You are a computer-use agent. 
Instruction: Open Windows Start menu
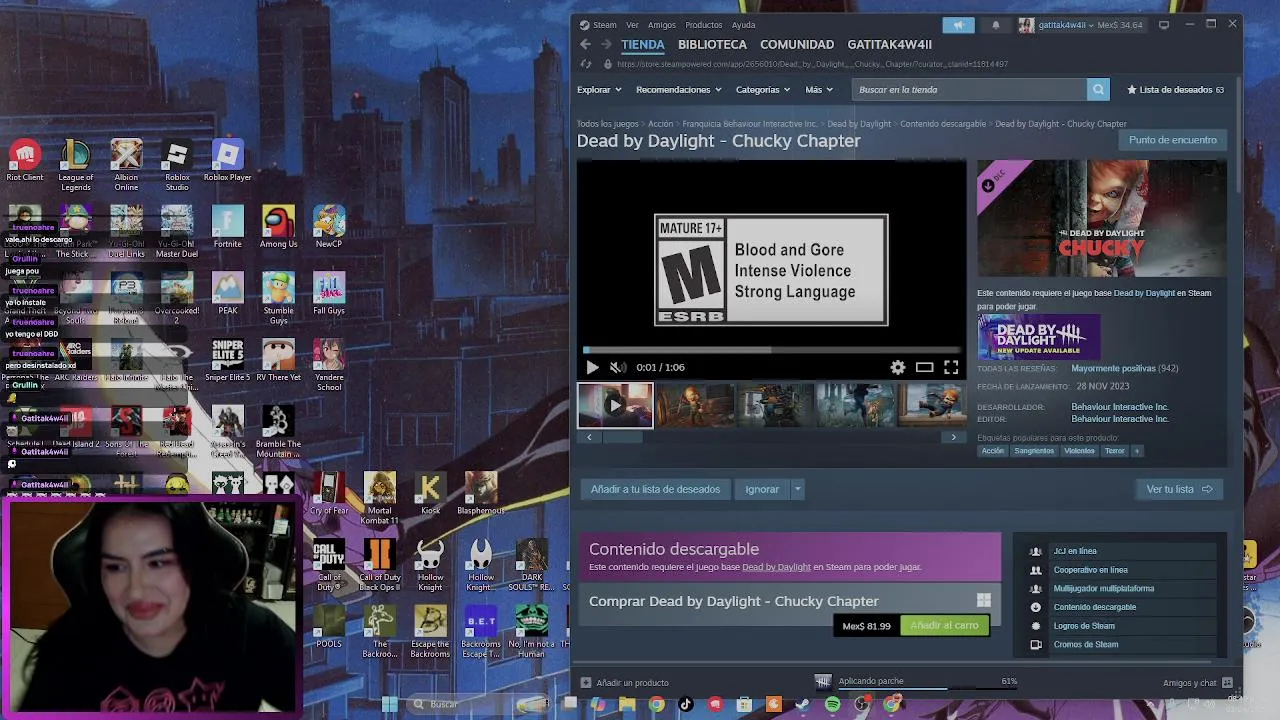tap(389, 704)
